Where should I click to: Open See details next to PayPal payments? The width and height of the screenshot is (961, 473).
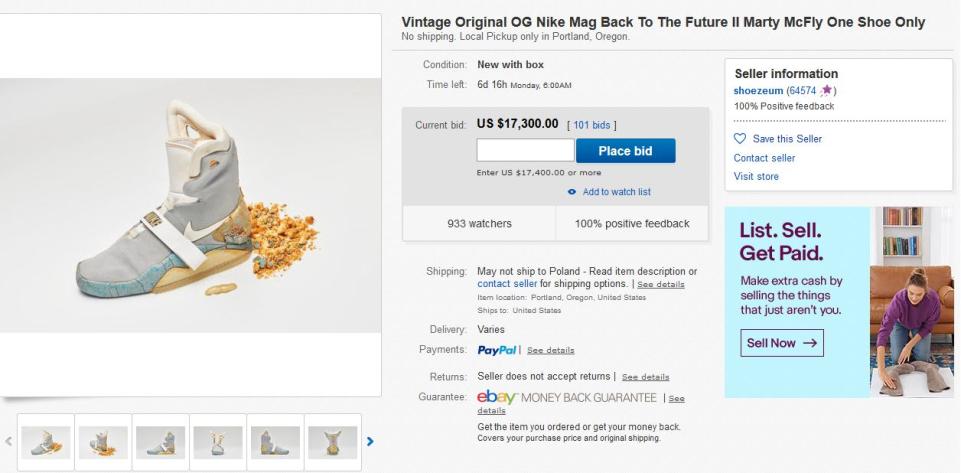[551, 351]
